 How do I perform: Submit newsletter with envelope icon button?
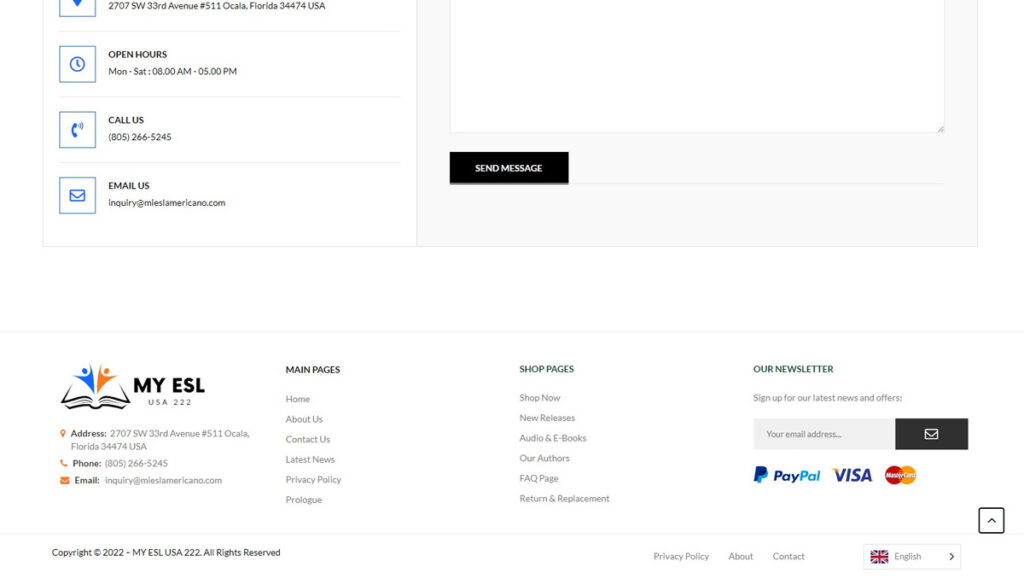click(x=931, y=434)
